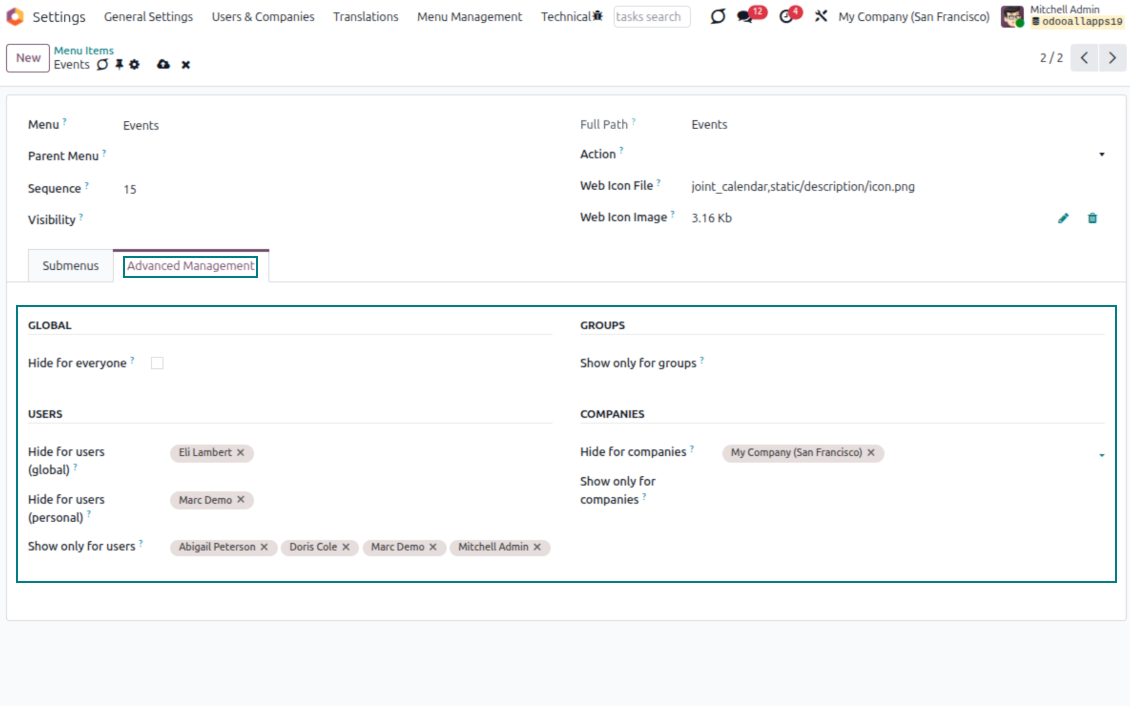Screen dimensions: 1130x706
Task: Remove Eli Lambert tag from hidden users
Action: (x=241, y=453)
